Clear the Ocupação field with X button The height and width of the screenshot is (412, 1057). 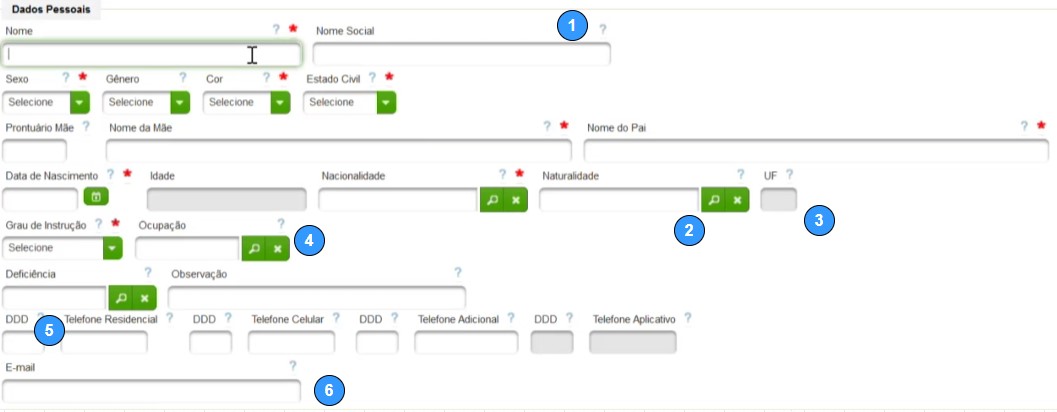coord(277,249)
